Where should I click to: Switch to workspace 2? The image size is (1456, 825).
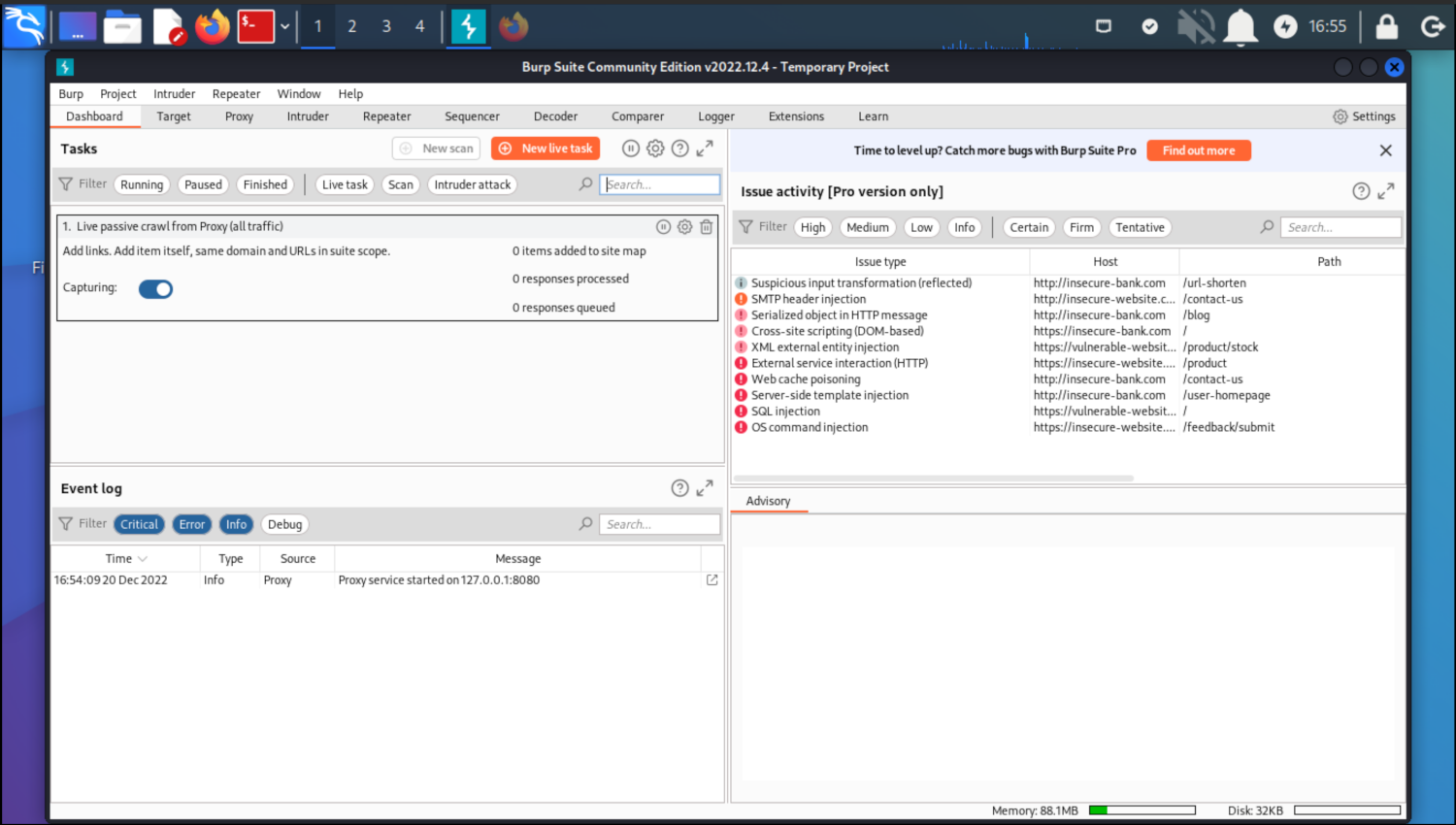pos(351,26)
